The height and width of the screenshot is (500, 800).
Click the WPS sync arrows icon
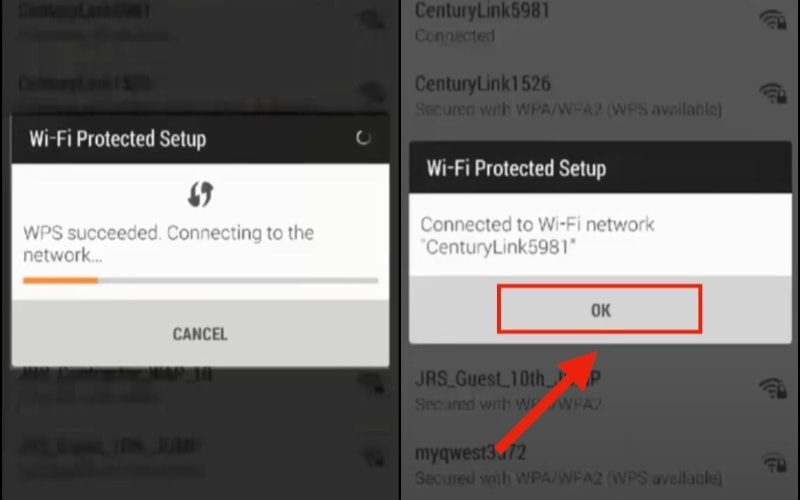coord(200,194)
